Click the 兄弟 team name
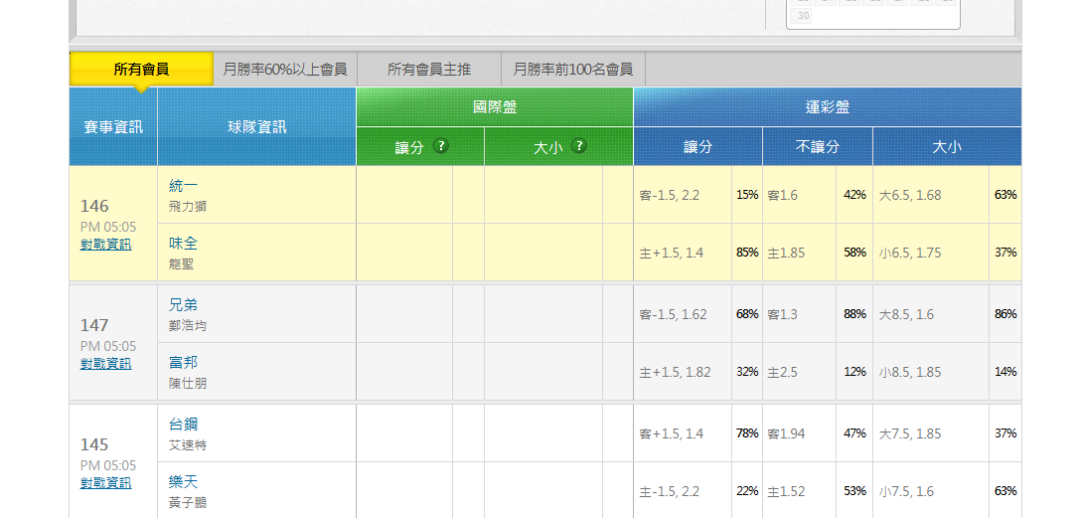This screenshot has width=1080, height=518. (x=183, y=305)
